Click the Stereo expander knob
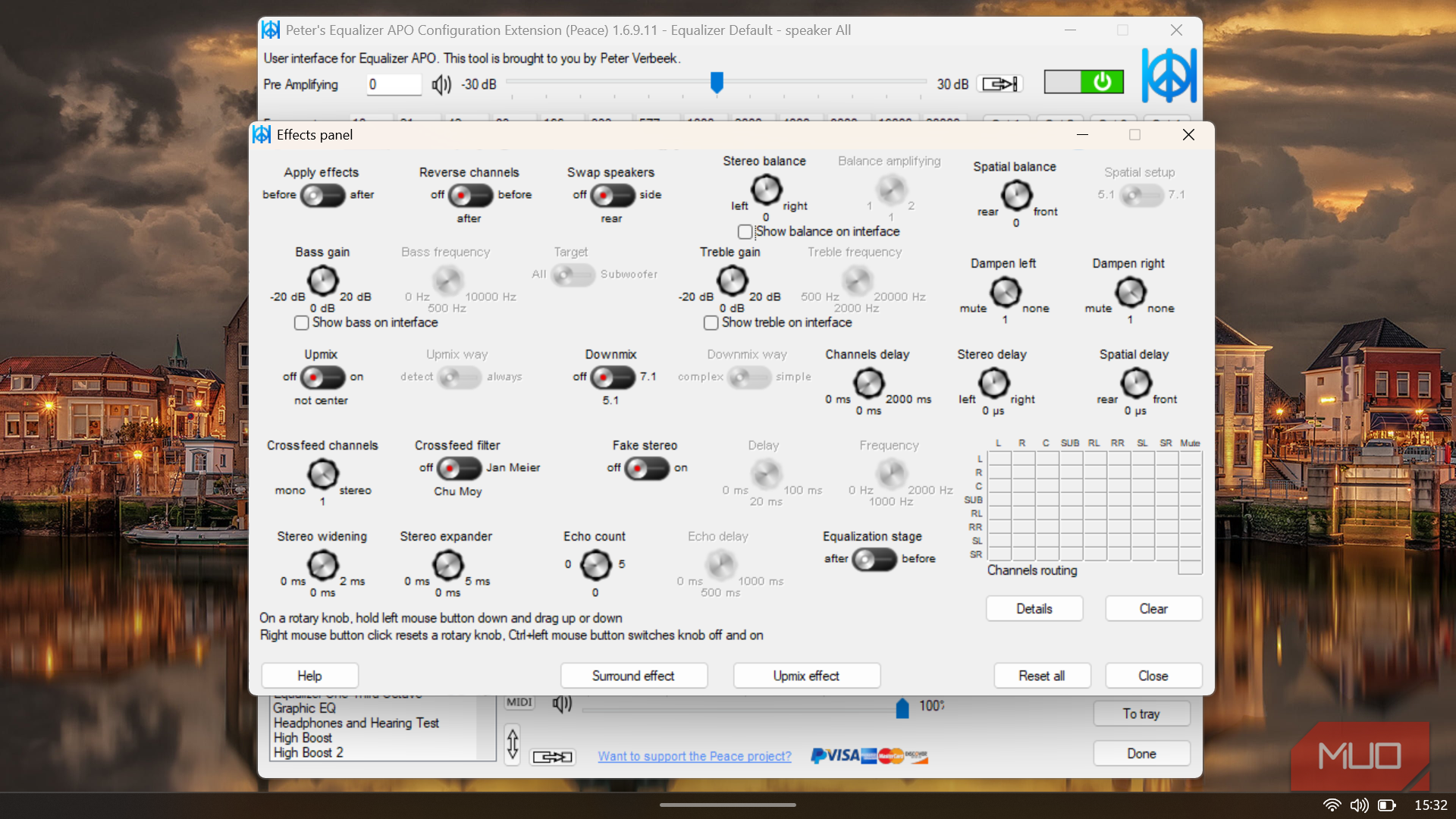This screenshot has width=1456, height=819. click(x=447, y=565)
